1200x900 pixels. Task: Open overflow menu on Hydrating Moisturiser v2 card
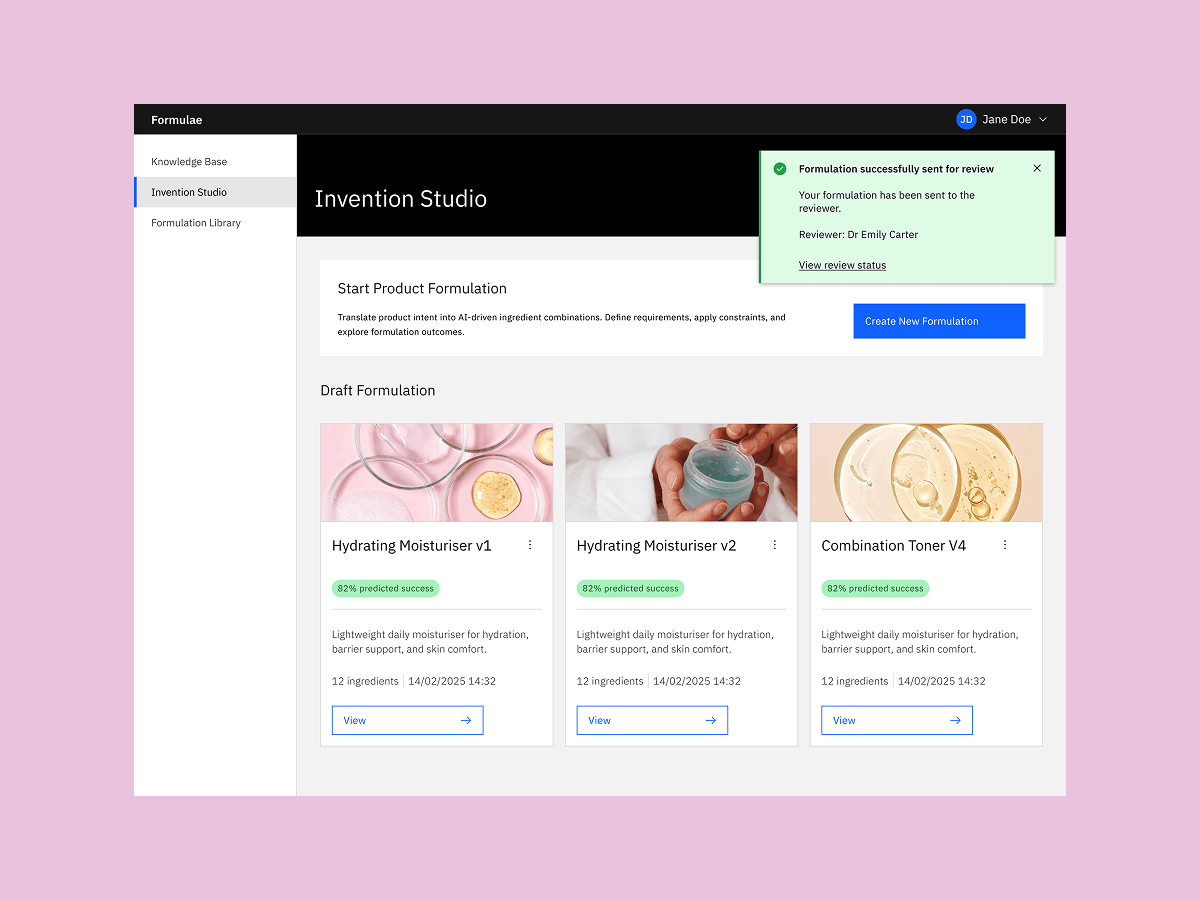(774, 545)
